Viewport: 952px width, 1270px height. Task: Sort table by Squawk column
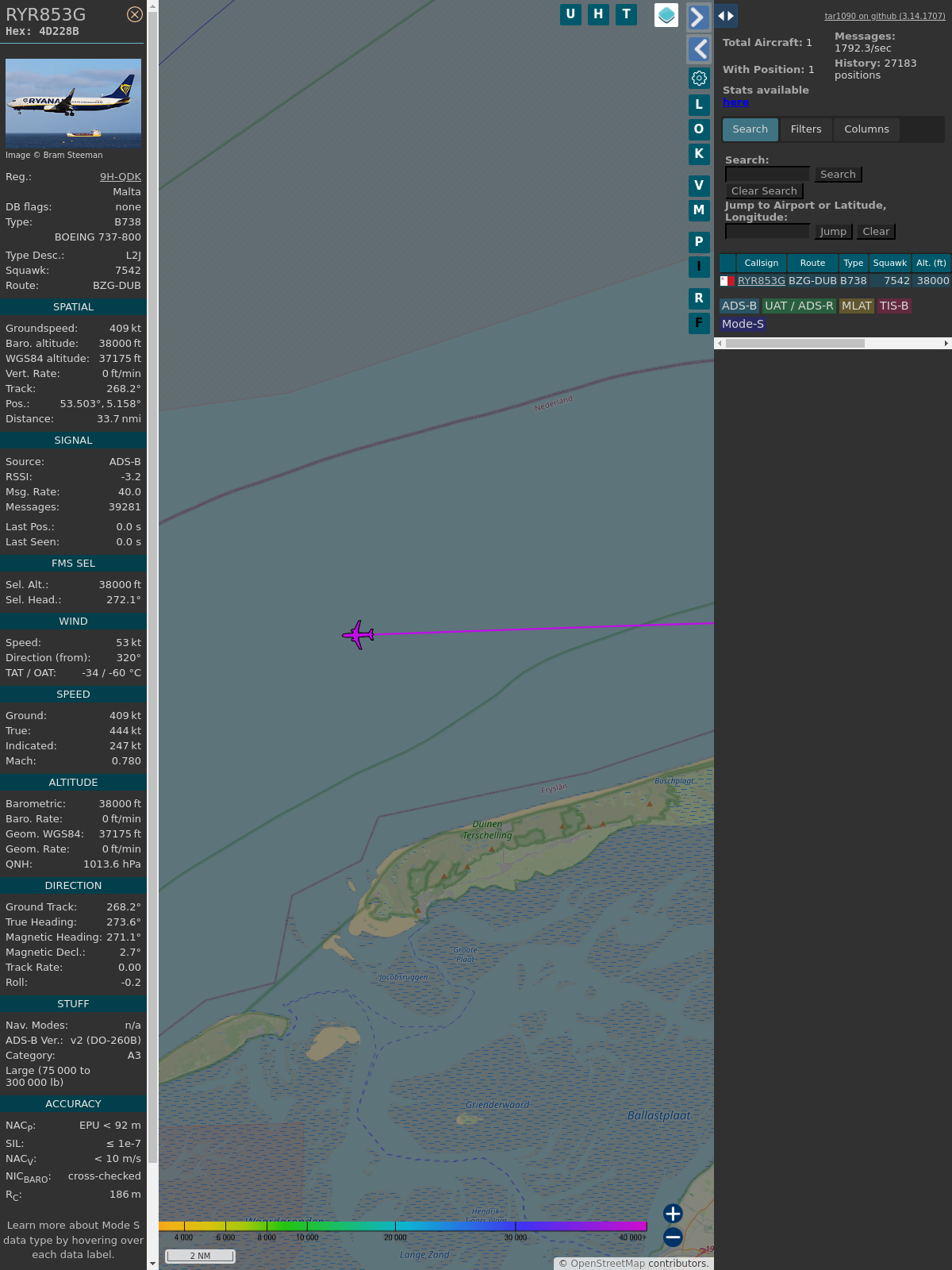pos(889,264)
